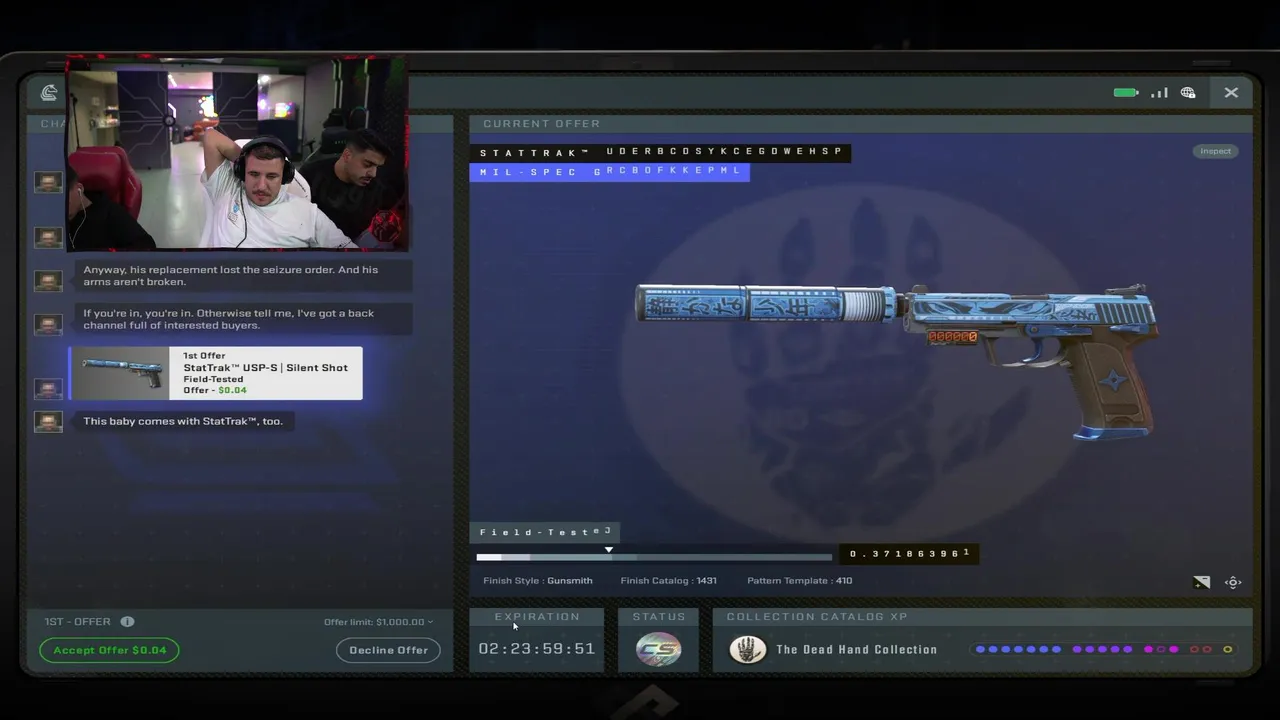Image resolution: width=1280 pixels, height=720 pixels.
Task: Click the info icon beside 1ST - OFFER
Action: tap(127, 622)
